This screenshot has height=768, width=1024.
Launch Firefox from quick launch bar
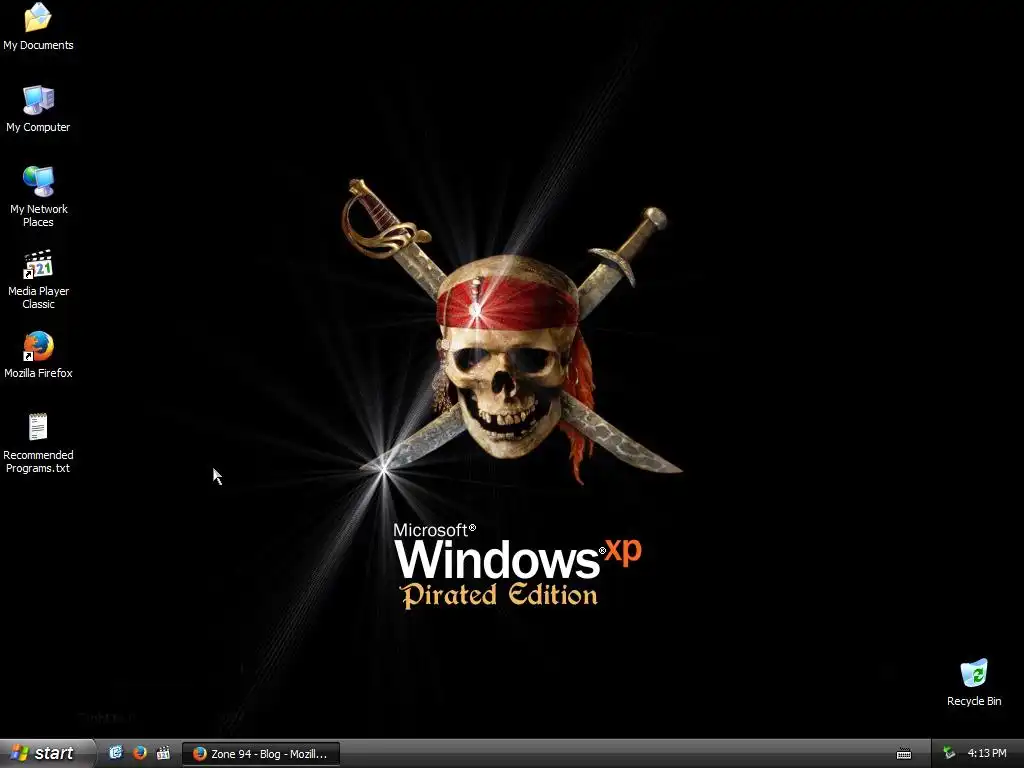pyautogui.click(x=140, y=753)
